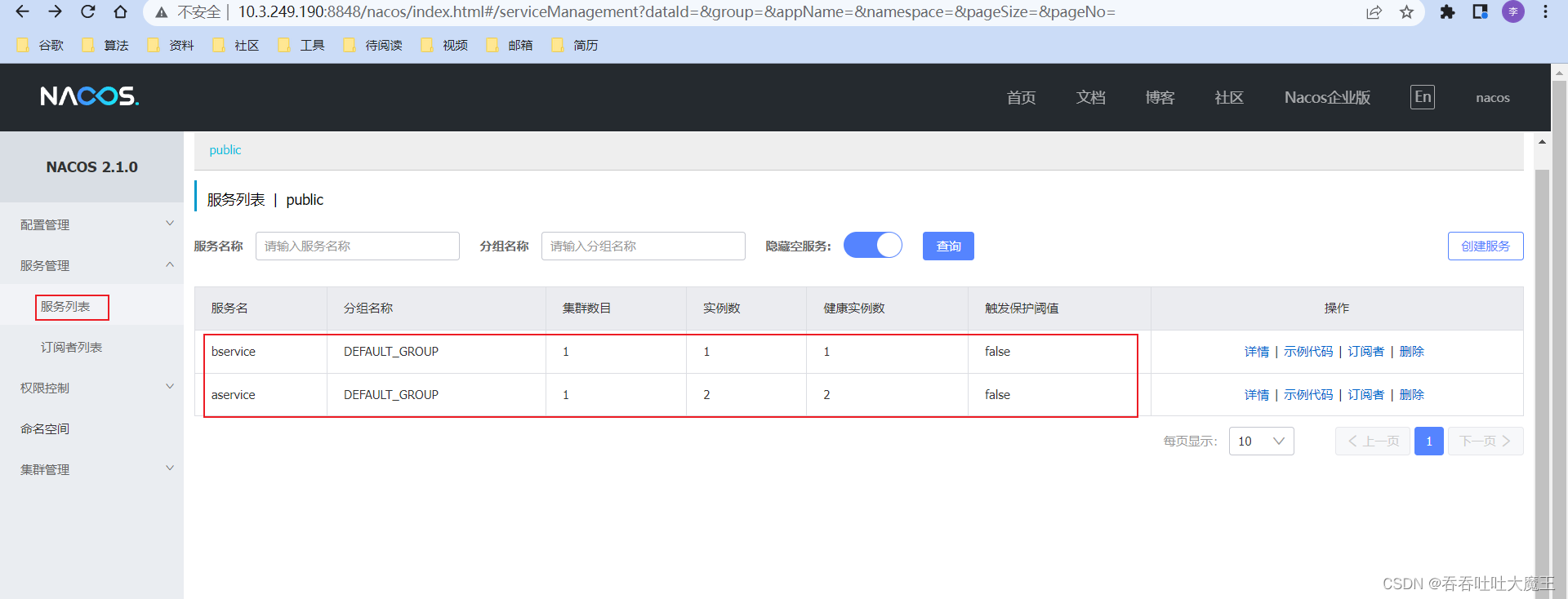The image size is (1568, 599).
Task: Open 详情 for bservice
Action: point(1257,352)
